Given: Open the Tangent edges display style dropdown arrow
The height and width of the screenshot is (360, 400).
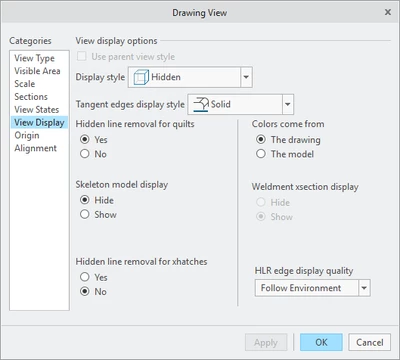Looking at the screenshot, I should point(288,104).
